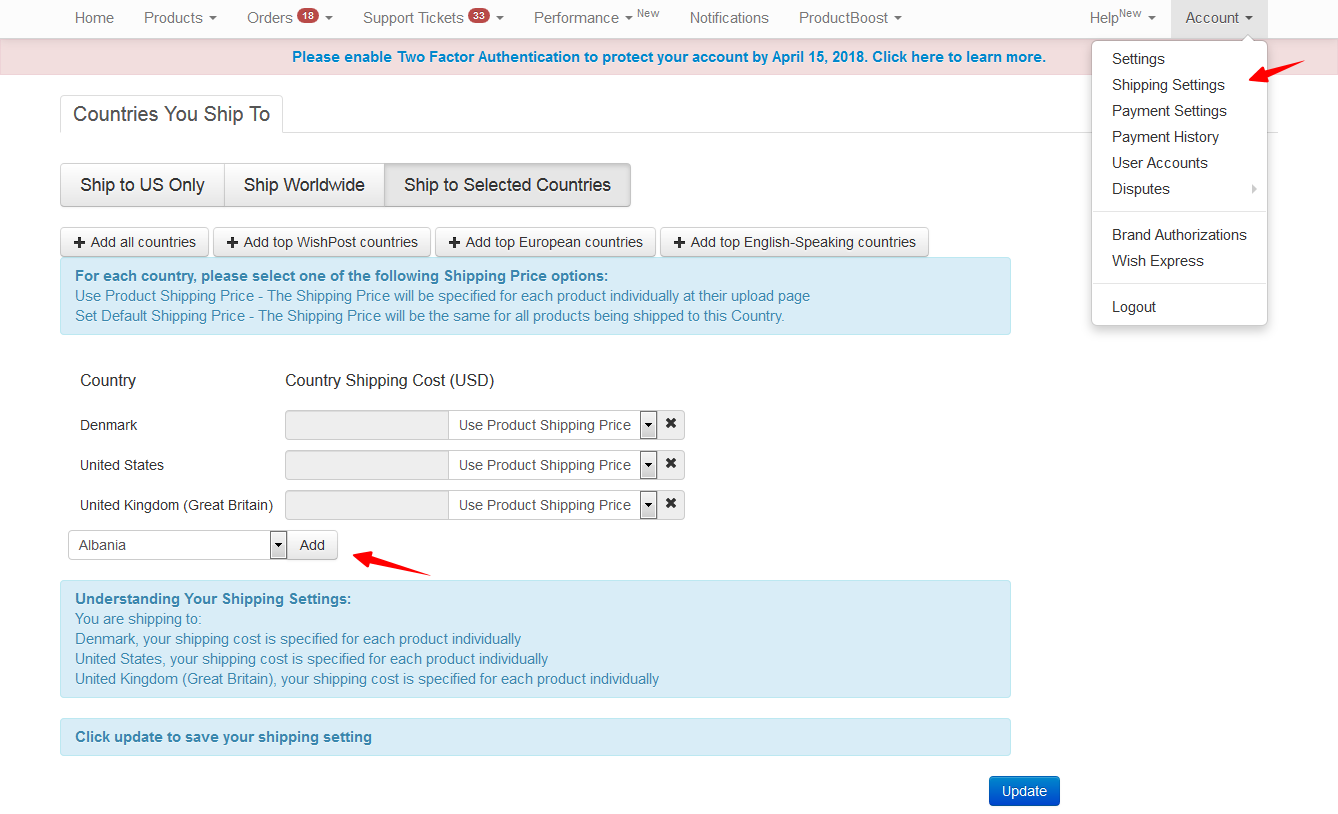Image resolution: width=1338 pixels, height=814 pixels.
Task: Select Ship to US Only option
Action: point(142,185)
